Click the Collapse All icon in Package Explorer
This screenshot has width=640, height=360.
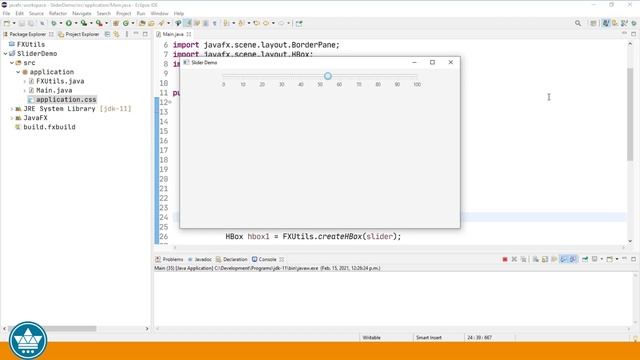(107, 34)
